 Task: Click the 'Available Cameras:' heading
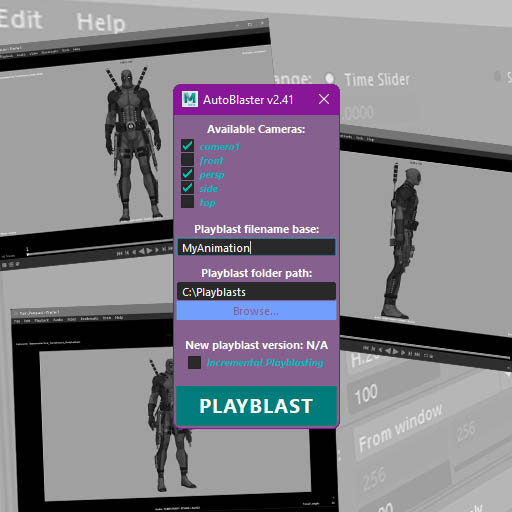pyautogui.click(x=256, y=129)
